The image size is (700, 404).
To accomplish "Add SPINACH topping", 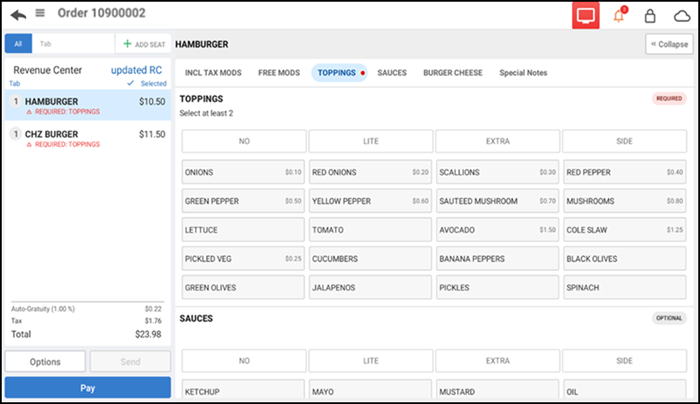I will point(625,287).
